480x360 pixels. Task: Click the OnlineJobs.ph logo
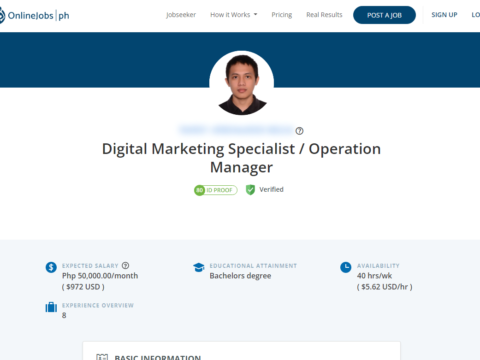pyautogui.click(x=35, y=15)
